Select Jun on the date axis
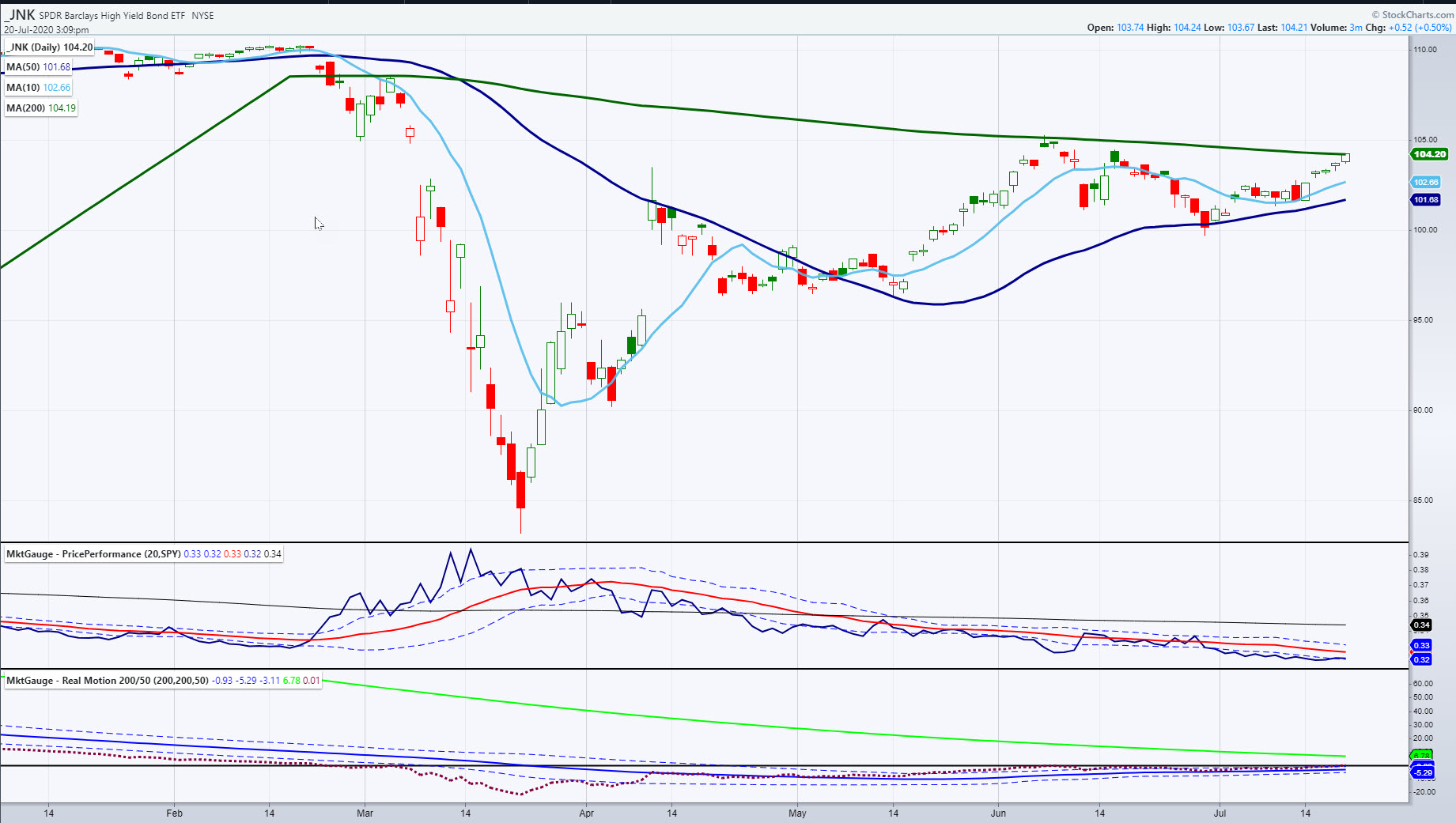This screenshot has width=1456, height=823. [x=998, y=813]
